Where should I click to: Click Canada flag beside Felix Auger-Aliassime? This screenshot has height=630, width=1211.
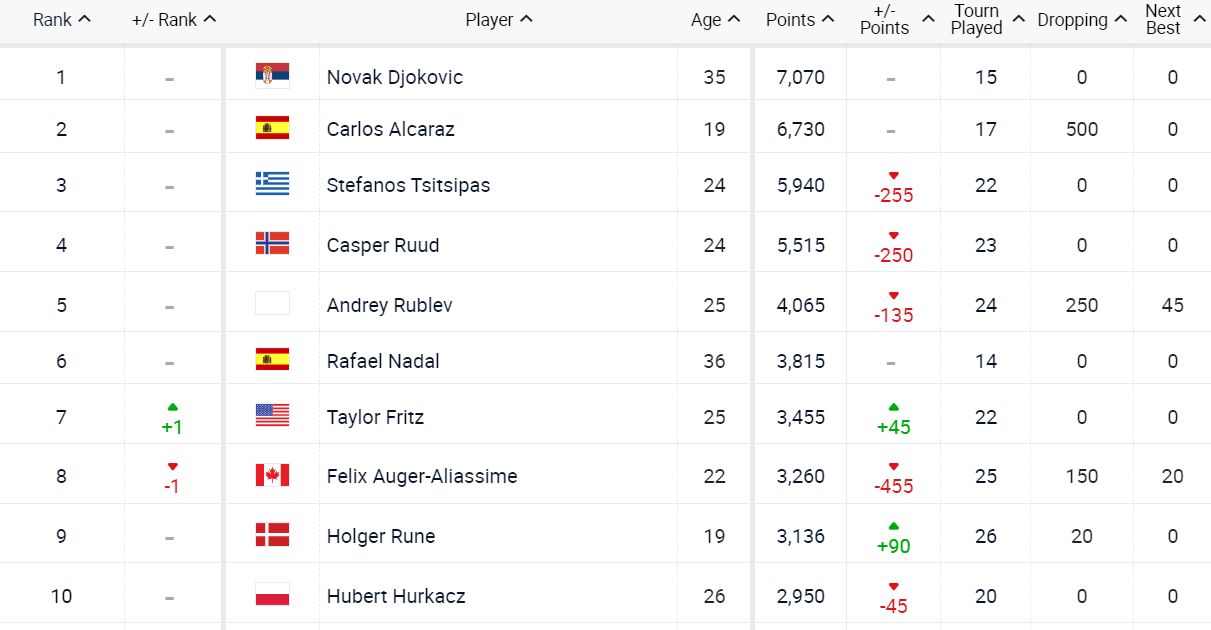[x=272, y=476]
